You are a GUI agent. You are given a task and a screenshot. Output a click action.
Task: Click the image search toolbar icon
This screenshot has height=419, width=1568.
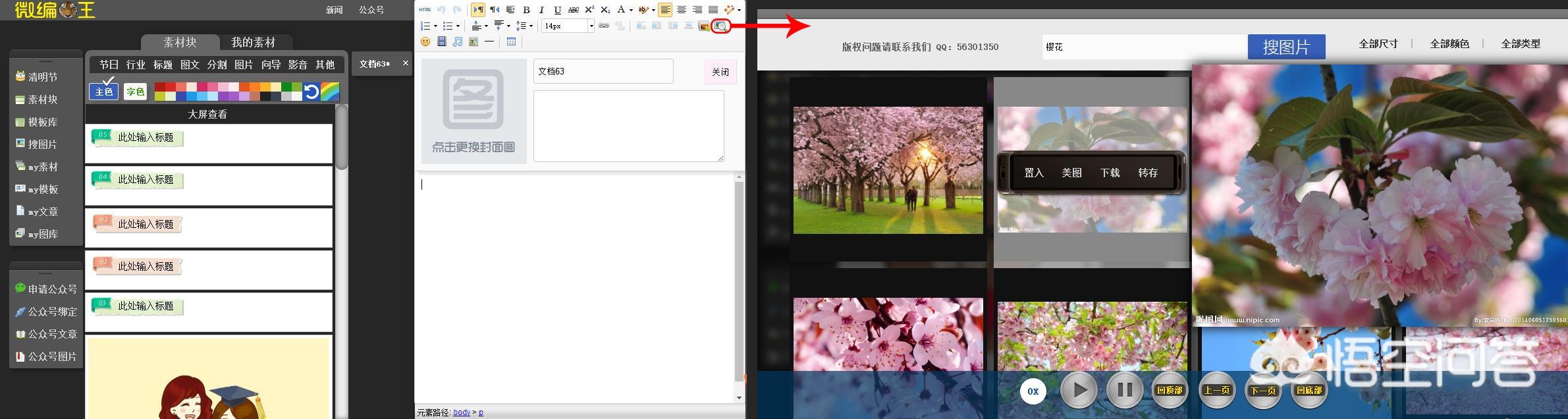click(x=721, y=26)
